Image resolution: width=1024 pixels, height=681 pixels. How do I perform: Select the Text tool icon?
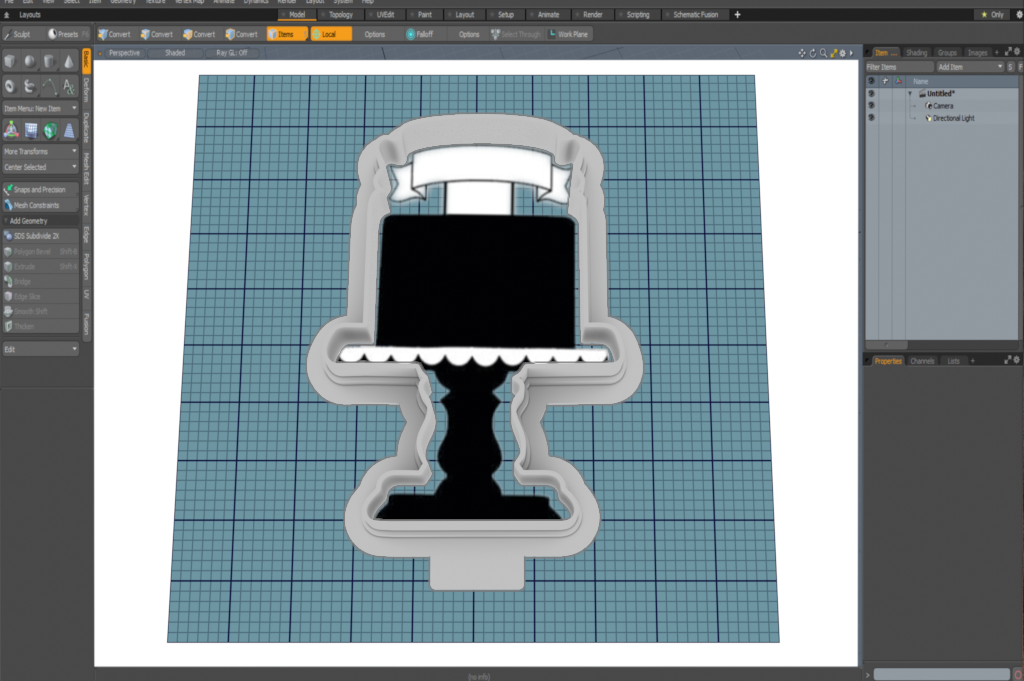pos(68,86)
